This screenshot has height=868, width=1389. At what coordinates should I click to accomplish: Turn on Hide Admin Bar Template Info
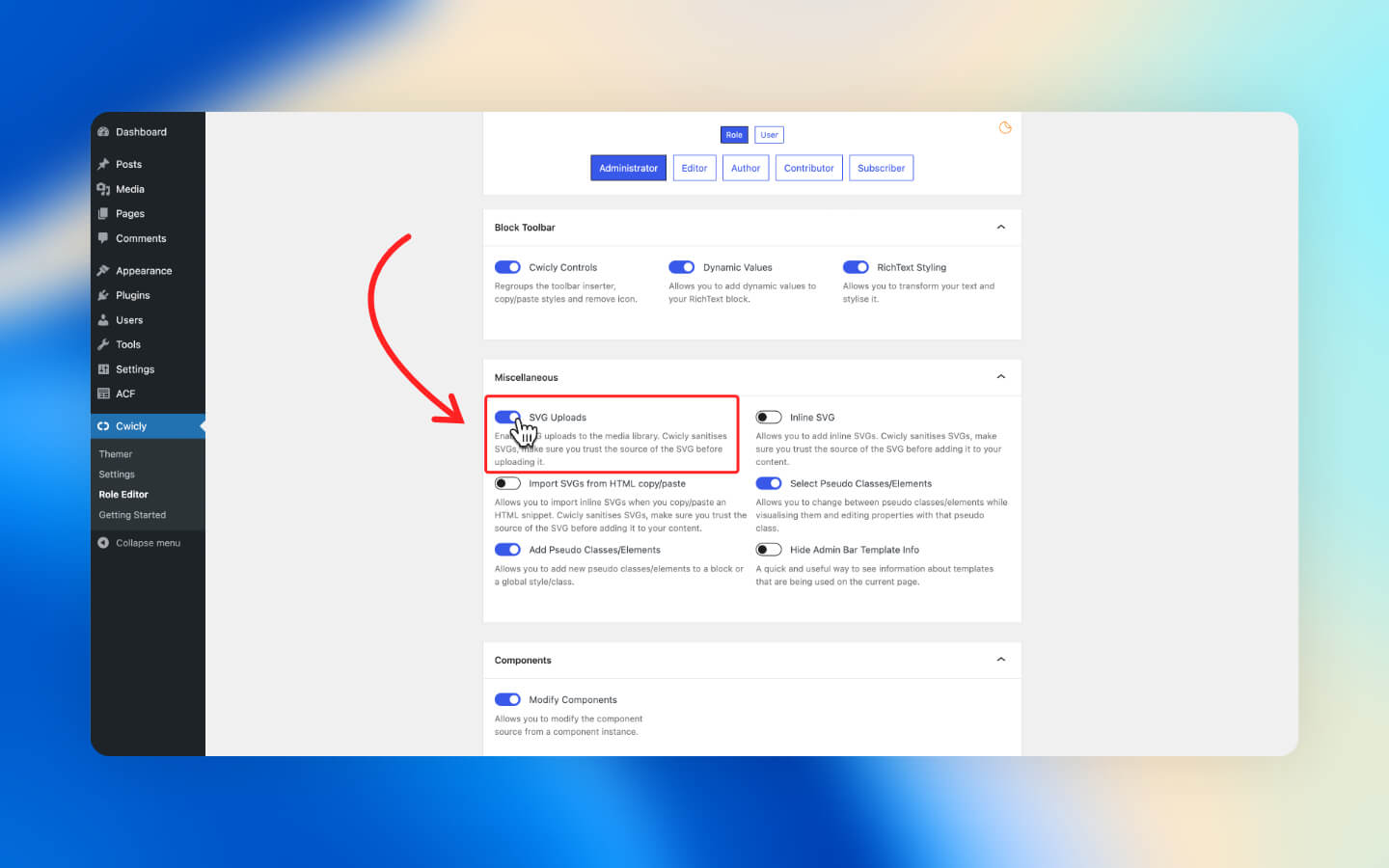(768, 550)
